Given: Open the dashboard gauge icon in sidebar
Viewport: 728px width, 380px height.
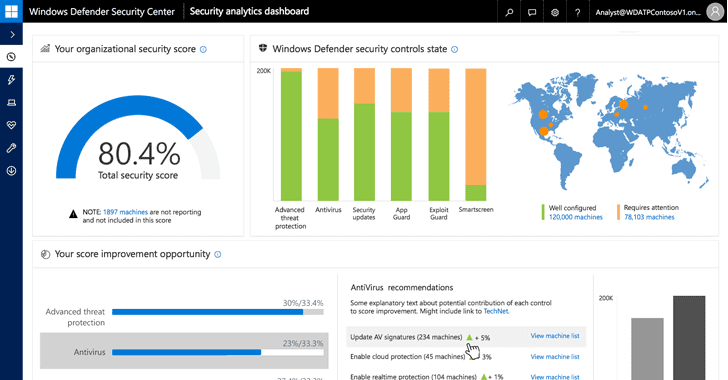Looking at the screenshot, I should (x=12, y=57).
